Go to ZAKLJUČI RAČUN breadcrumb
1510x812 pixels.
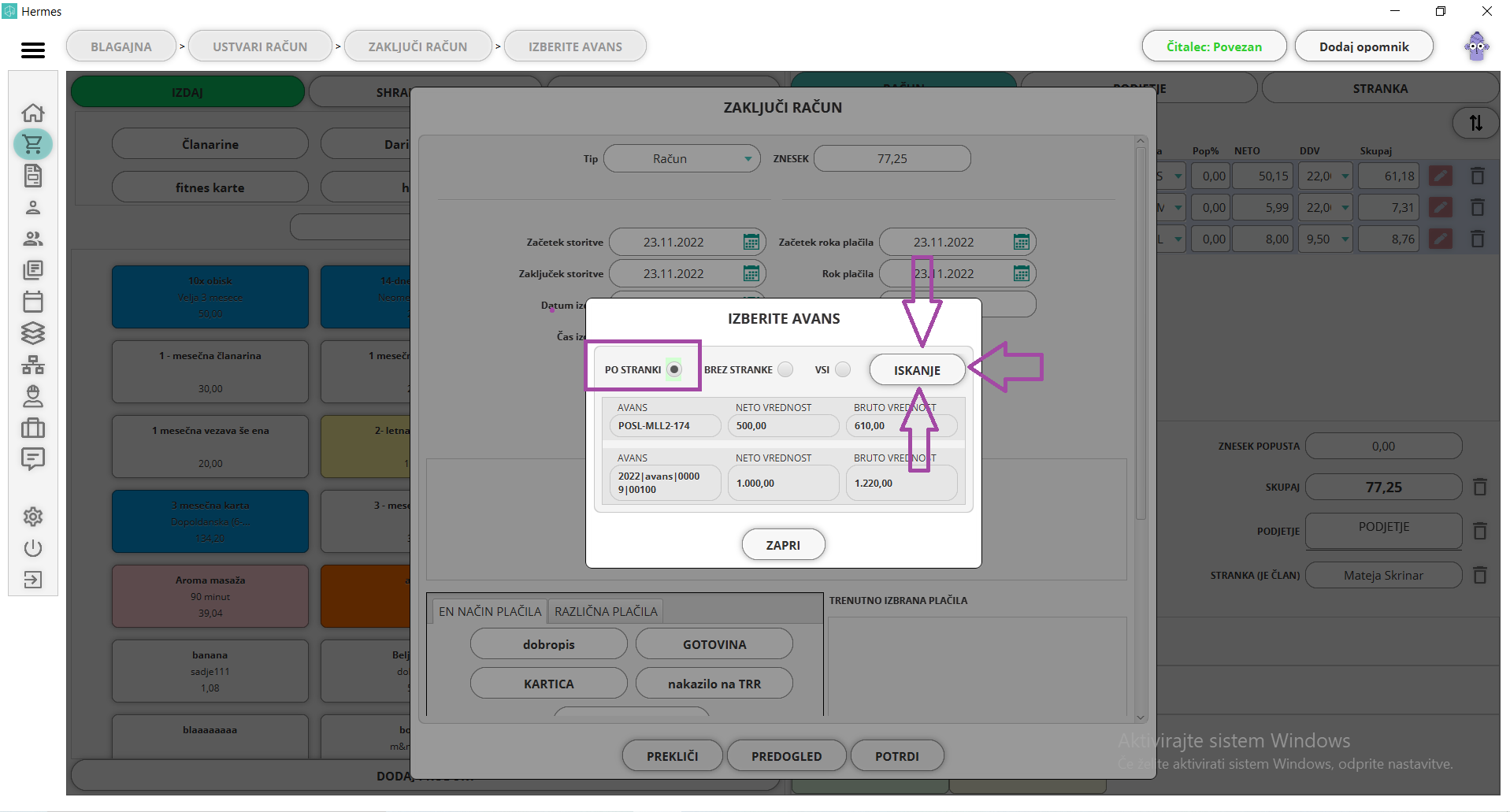417,46
